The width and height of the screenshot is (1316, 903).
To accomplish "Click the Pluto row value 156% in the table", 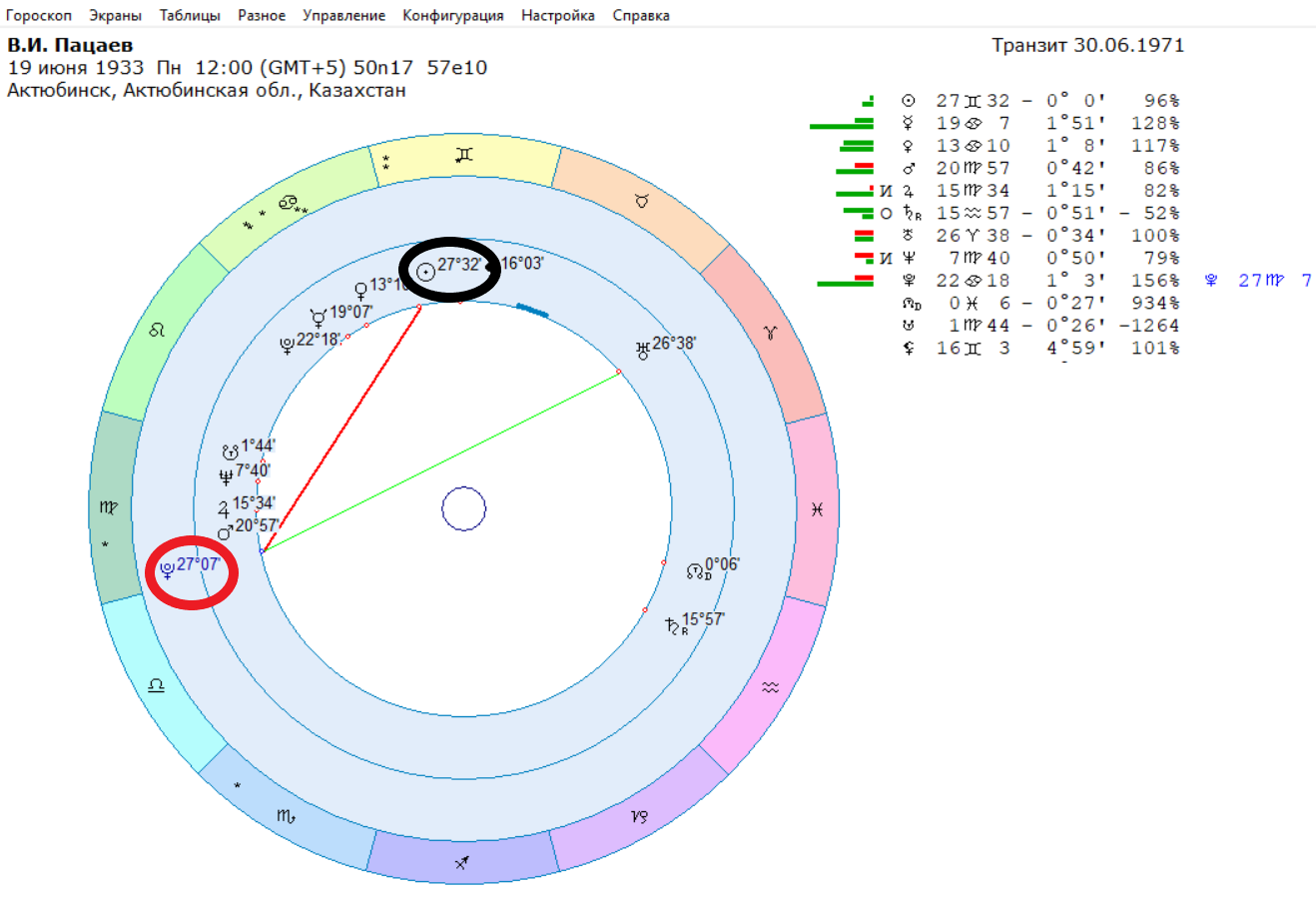I will pos(1155,281).
